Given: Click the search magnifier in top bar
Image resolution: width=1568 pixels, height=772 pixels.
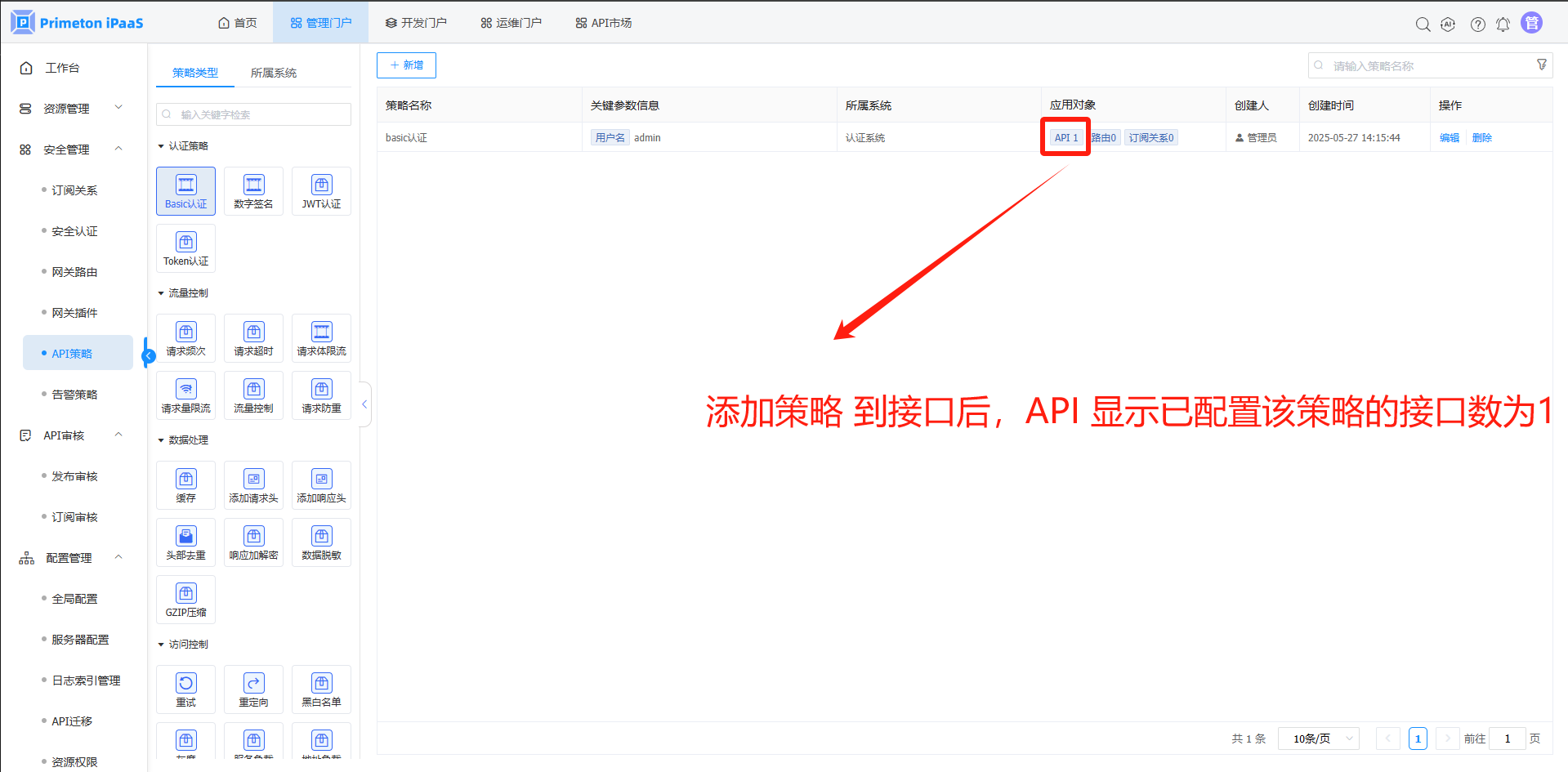Looking at the screenshot, I should click(1423, 25).
